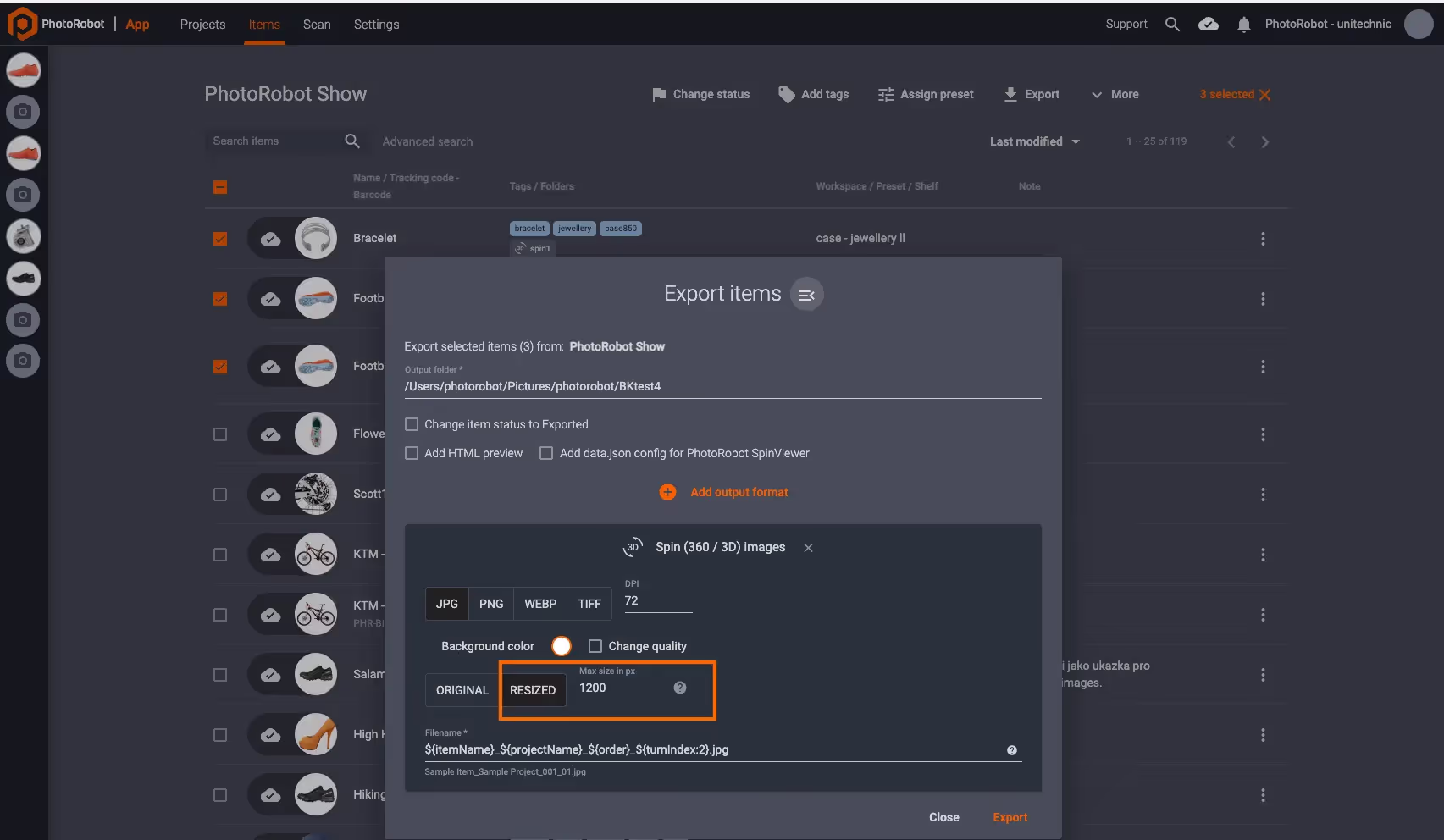Click the Spin 3D icon in format header
The image size is (1444, 840).
[x=633, y=547]
